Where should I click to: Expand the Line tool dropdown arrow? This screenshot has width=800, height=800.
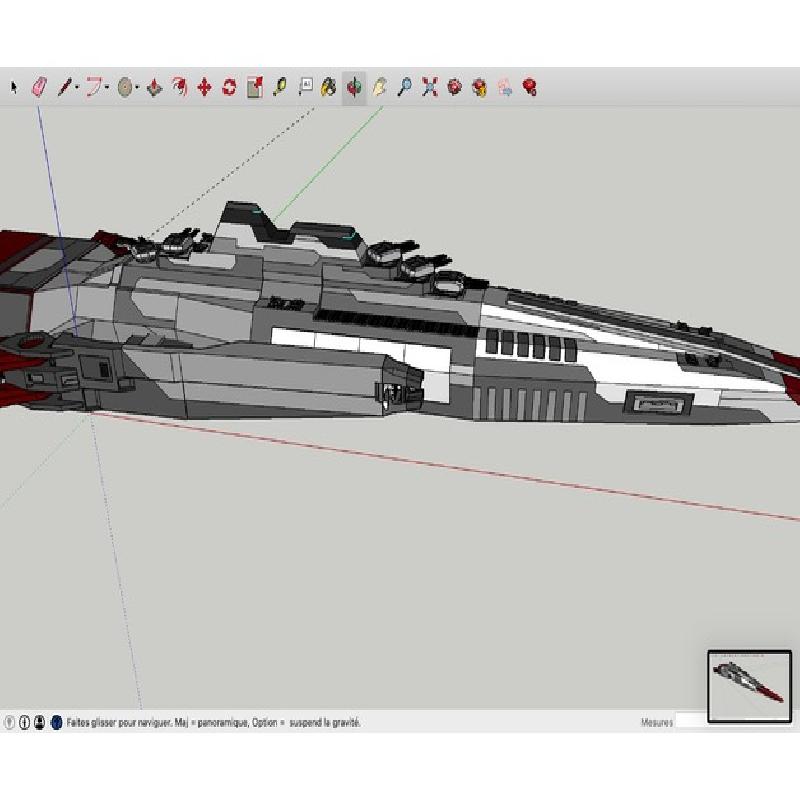pyautogui.click(x=77, y=88)
